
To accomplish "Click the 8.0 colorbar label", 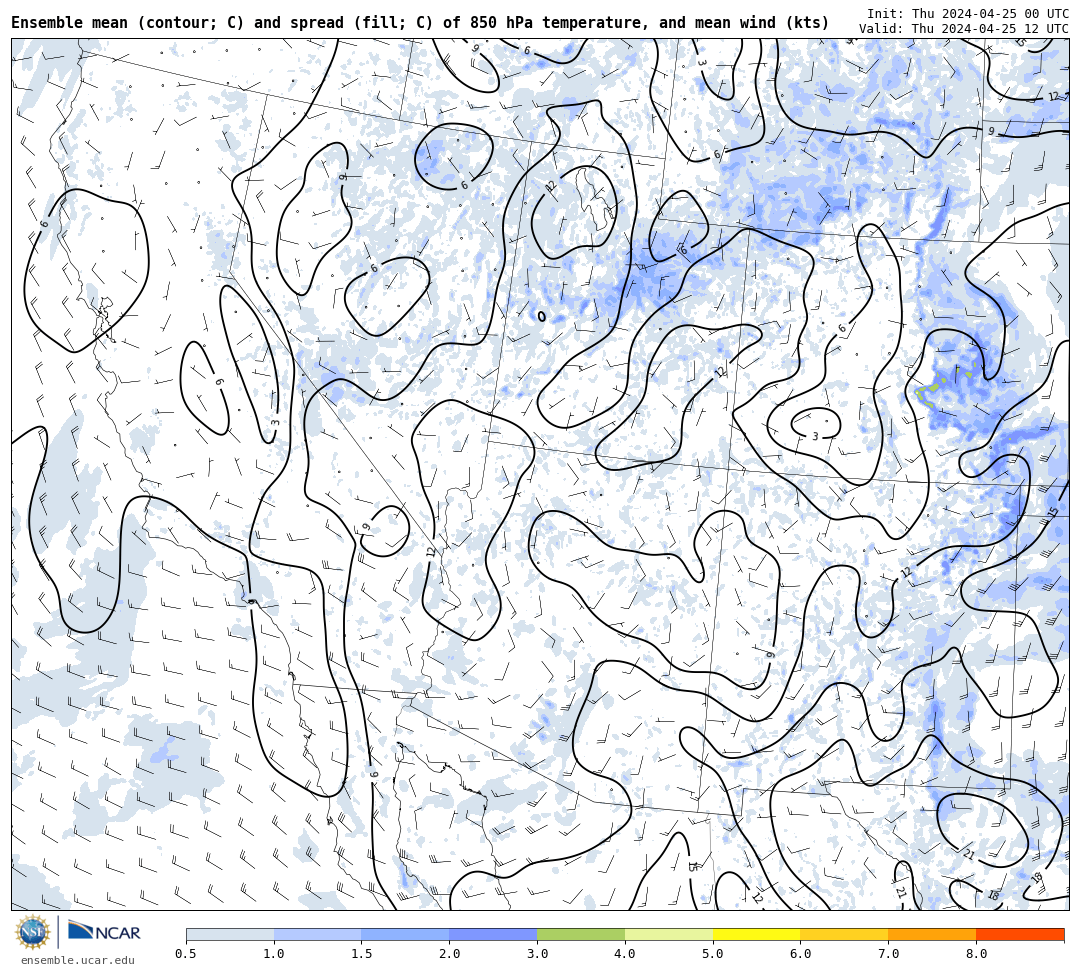I will click(976, 954).
